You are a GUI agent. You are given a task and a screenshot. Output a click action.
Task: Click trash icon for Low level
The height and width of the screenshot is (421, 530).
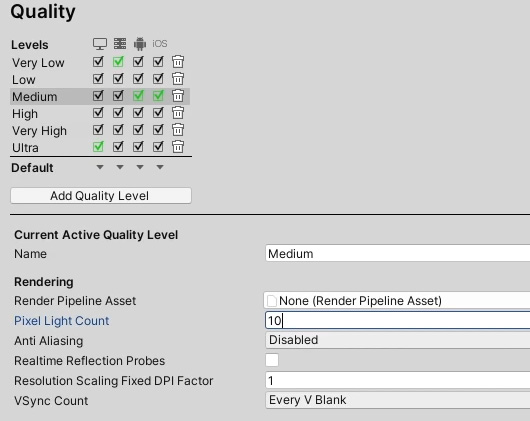click(178, 79)
